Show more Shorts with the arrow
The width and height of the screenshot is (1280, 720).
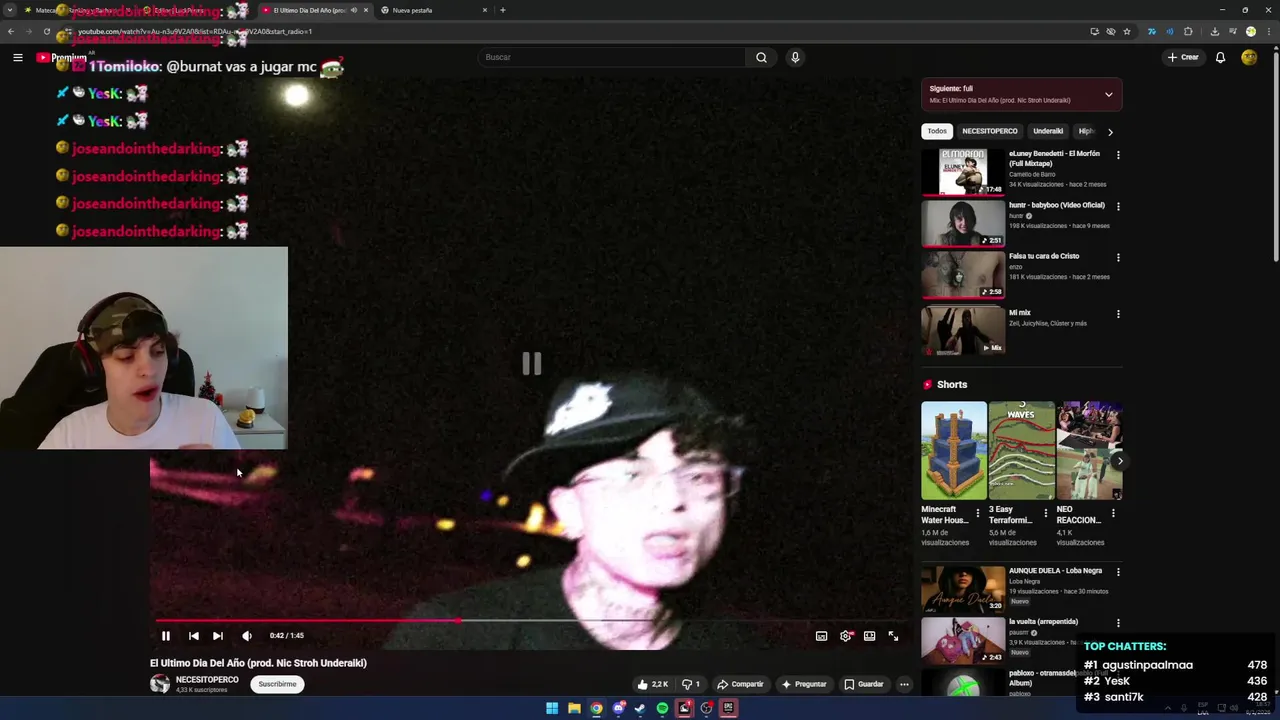tap(1119, 461)
